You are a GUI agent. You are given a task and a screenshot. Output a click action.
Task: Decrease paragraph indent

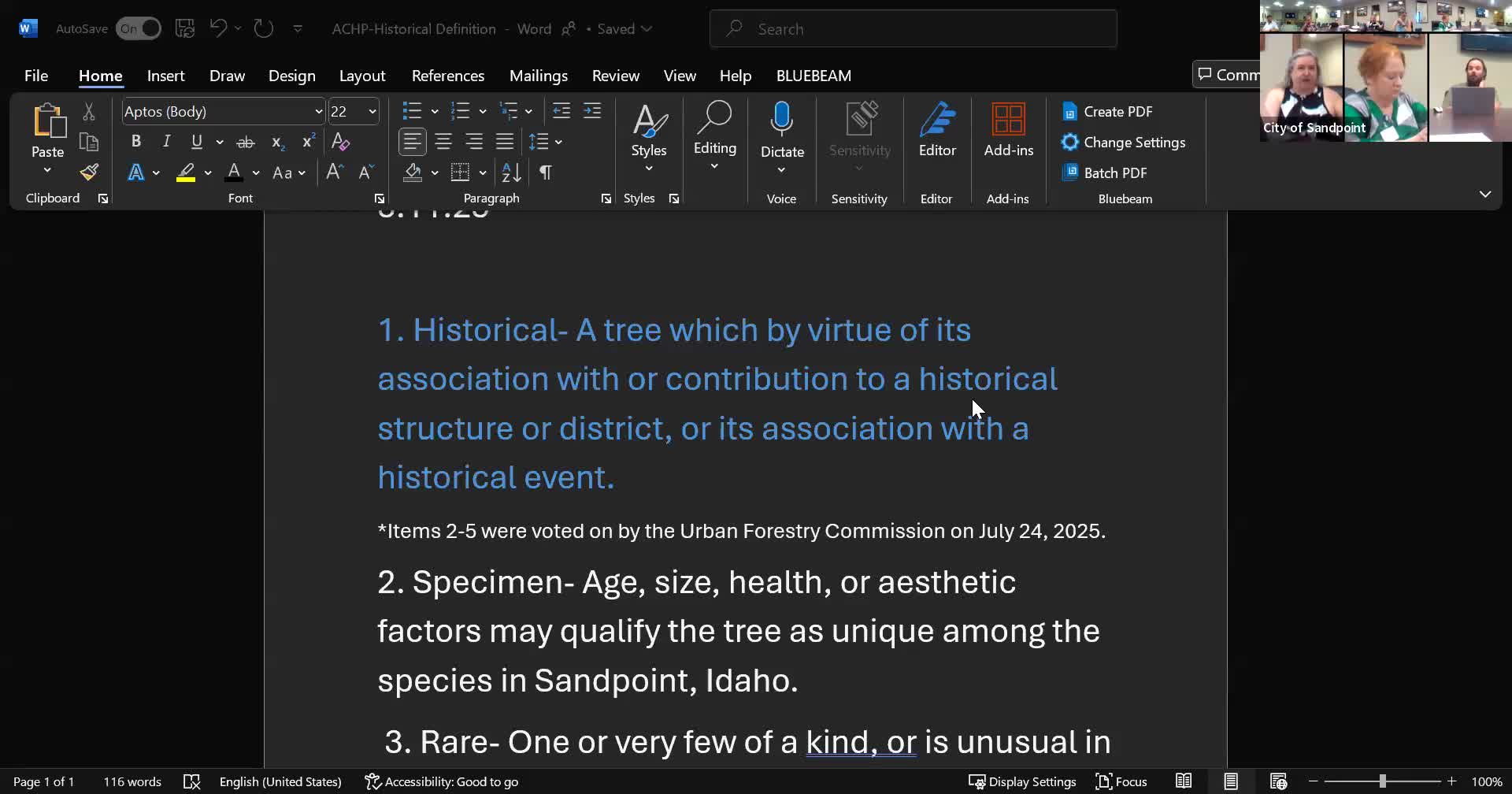[x=561, y=111]
